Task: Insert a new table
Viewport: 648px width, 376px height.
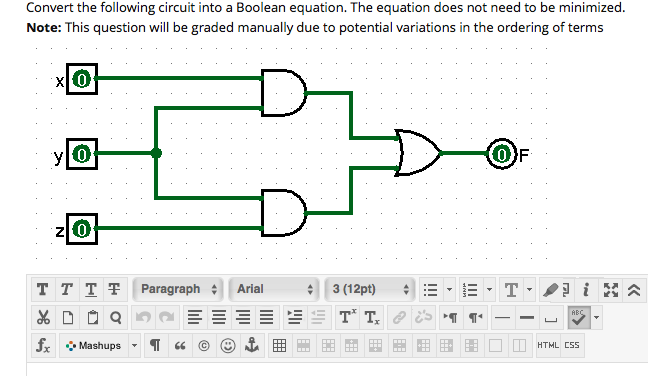Action: coord(279,345)
